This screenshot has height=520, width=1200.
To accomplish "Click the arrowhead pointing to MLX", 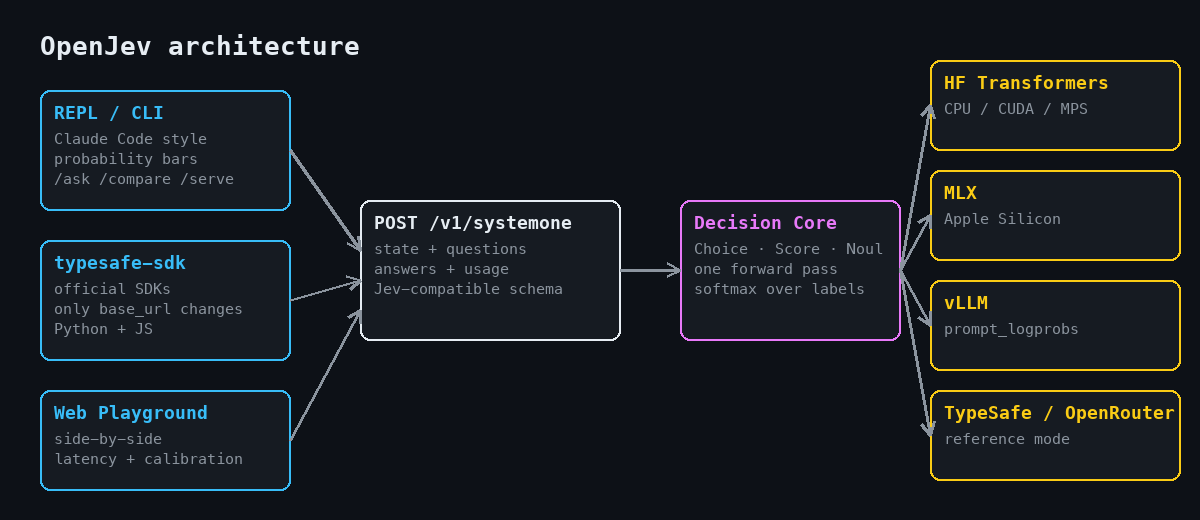I will pyautogui.click(x=926, y=219).
